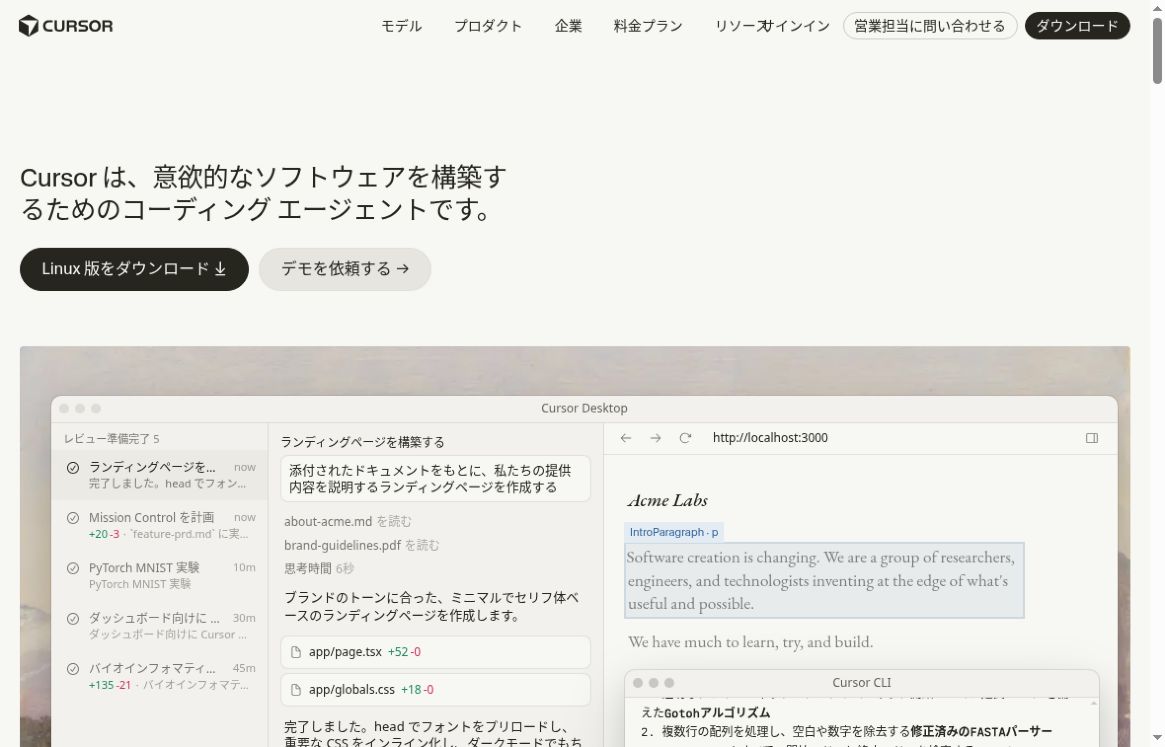Toggle the side panel icon in preview toolbar
The image size is (1165, 747).
pos(1091,439)
